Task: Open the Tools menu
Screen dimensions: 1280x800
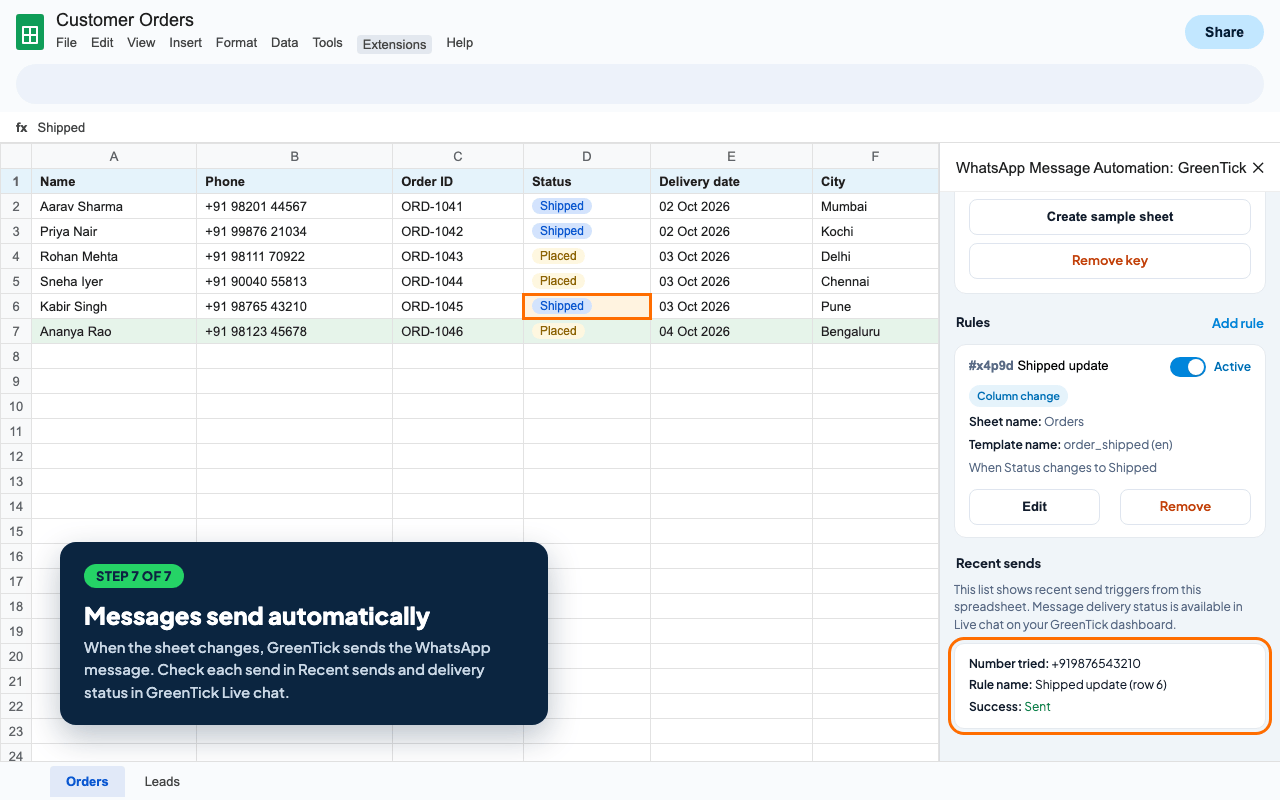Action: tap(327, 43)
